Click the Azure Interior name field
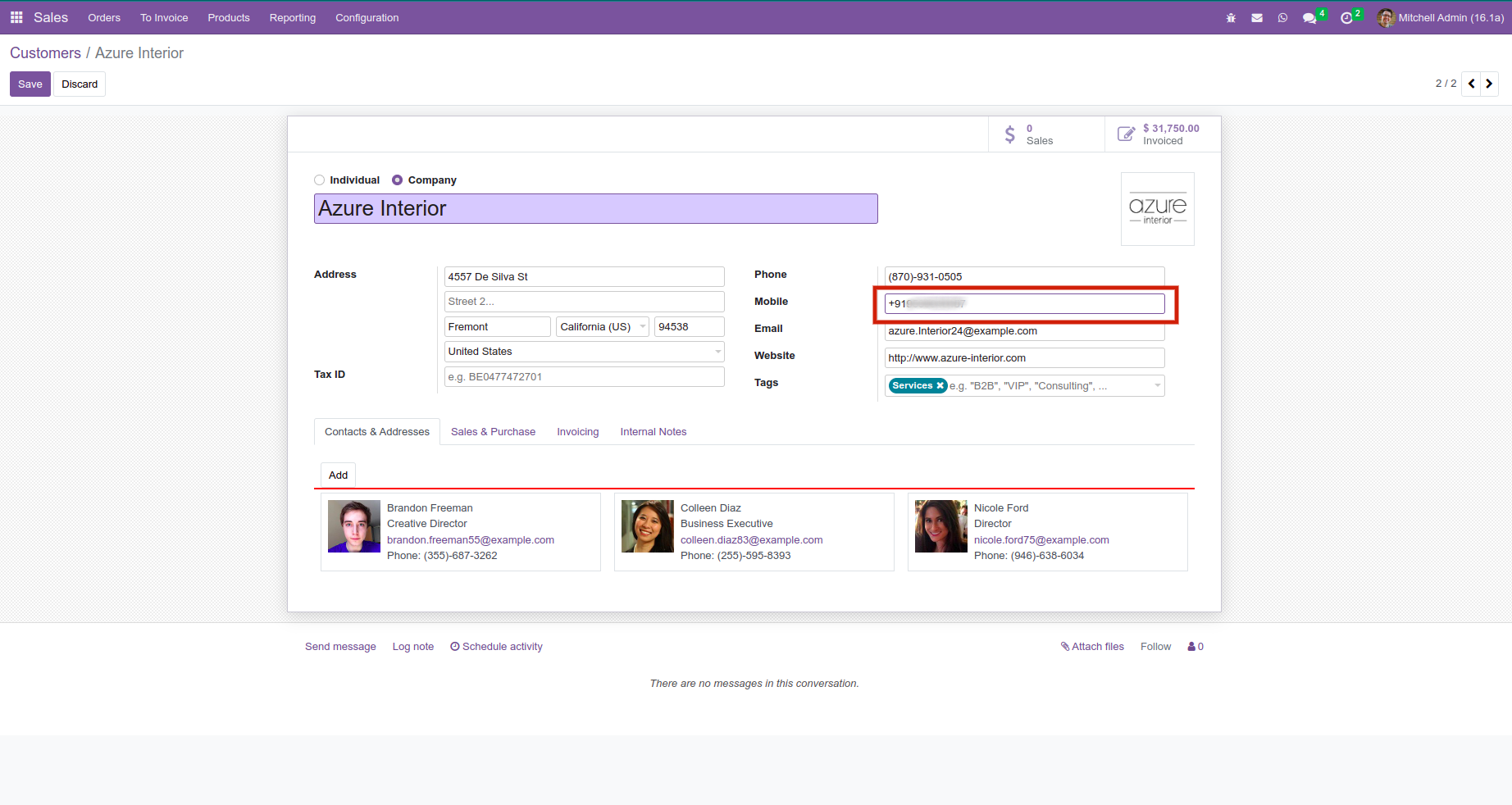Image resolution: width=1512 pixels, height=805 pixels. click(x=596, y=209)
